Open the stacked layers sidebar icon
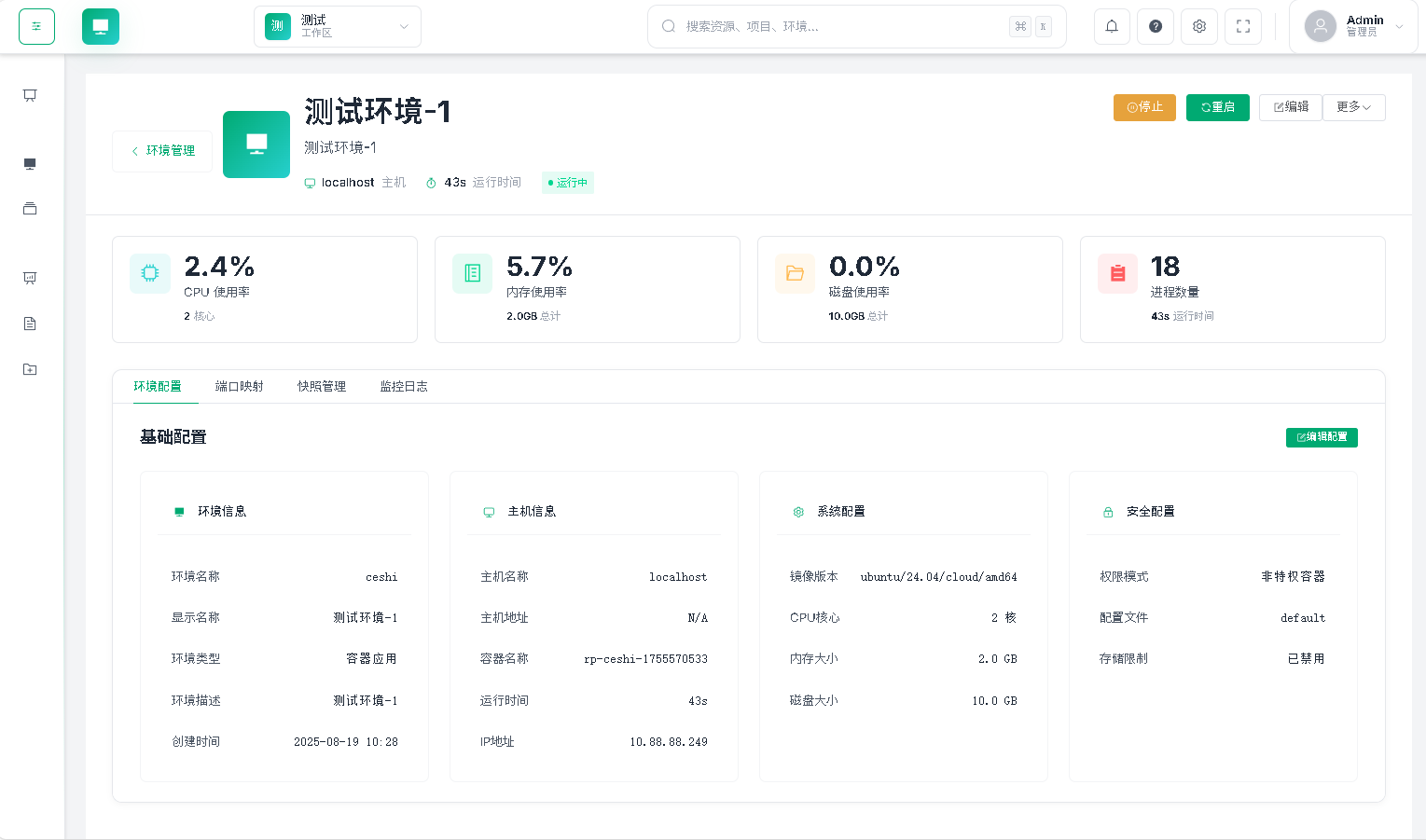The height and width of the screenshot is (840, 1426). coord(30,209)
